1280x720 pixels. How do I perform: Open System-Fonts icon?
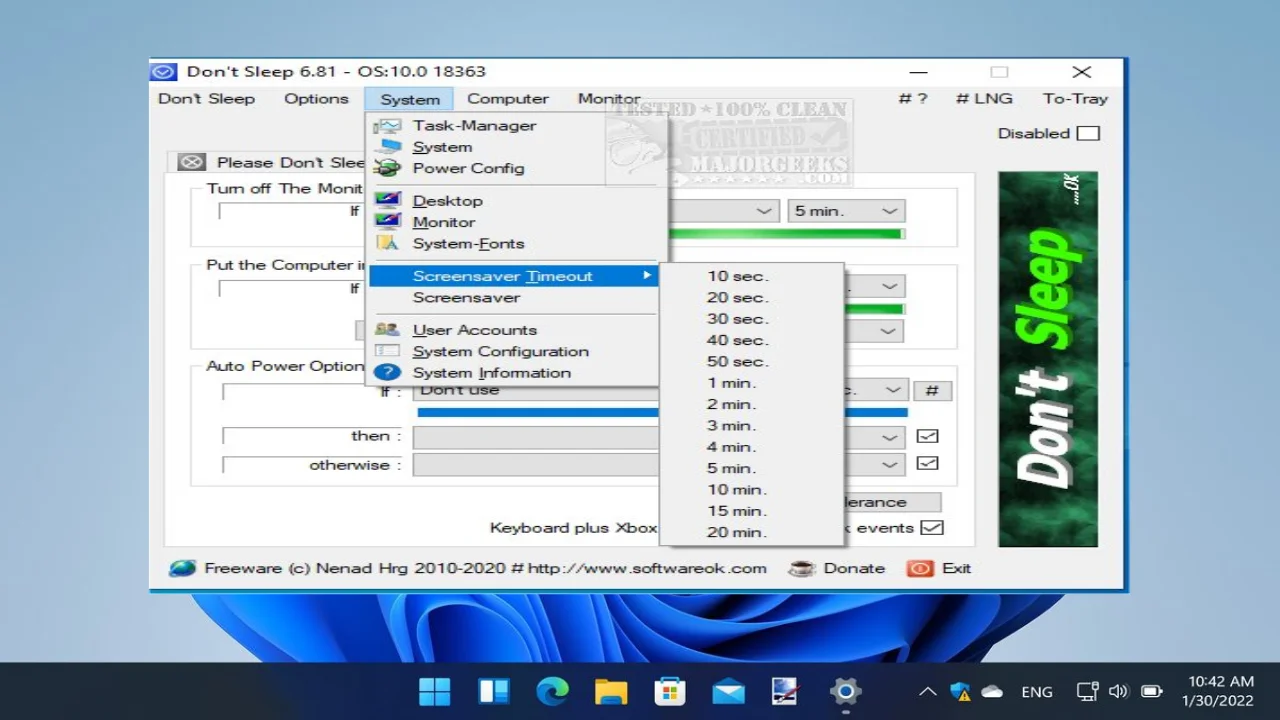[388, 243]
